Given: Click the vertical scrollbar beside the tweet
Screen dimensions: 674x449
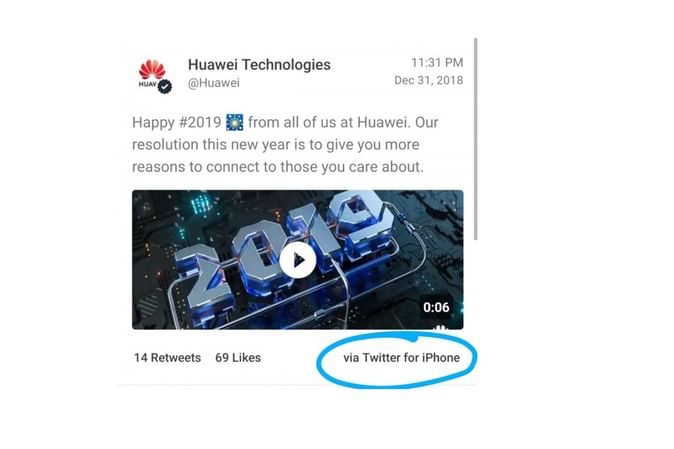Looking at the screenshot, I should [475, 139].
